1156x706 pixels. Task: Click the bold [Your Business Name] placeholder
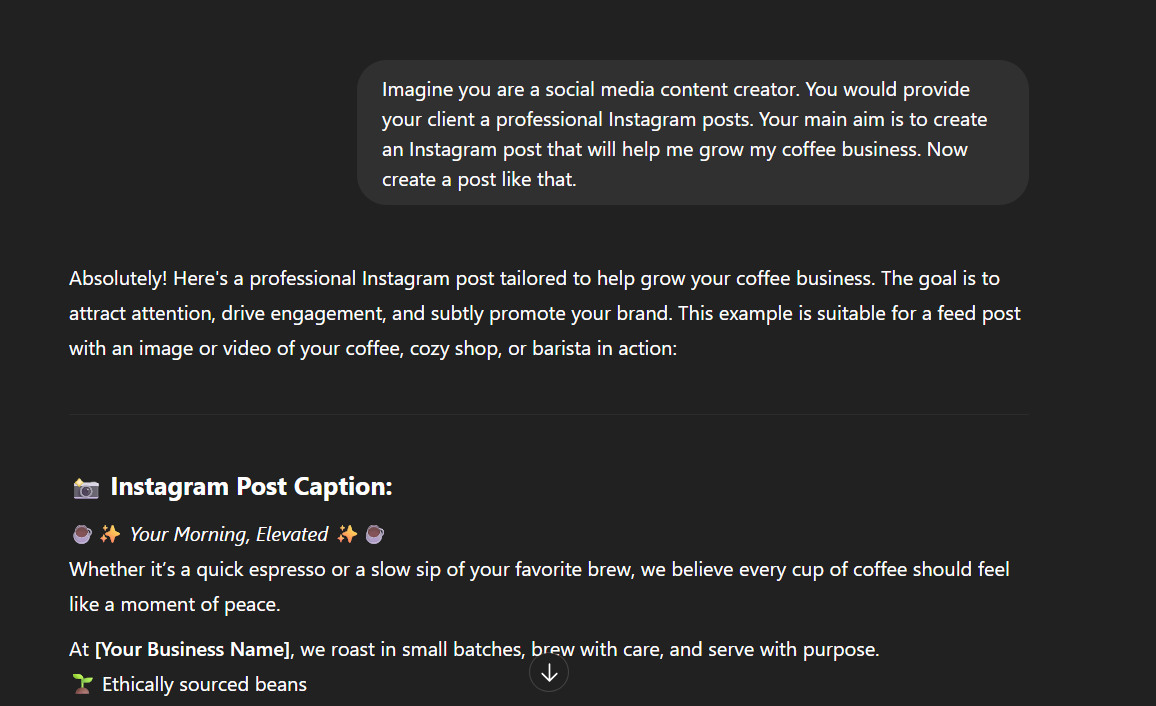pyautogui.click(x=193, y=649)
